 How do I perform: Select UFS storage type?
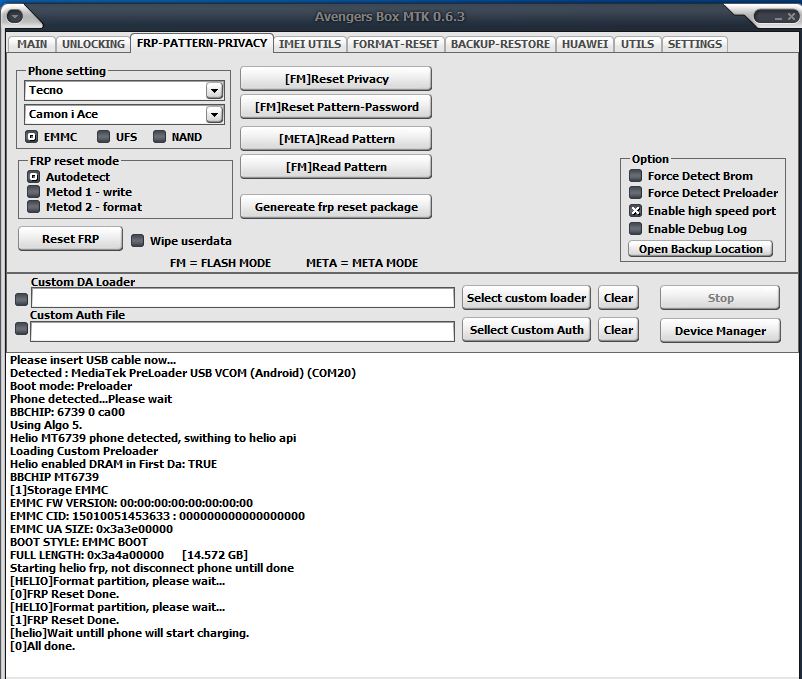click(x=103, y=137)
